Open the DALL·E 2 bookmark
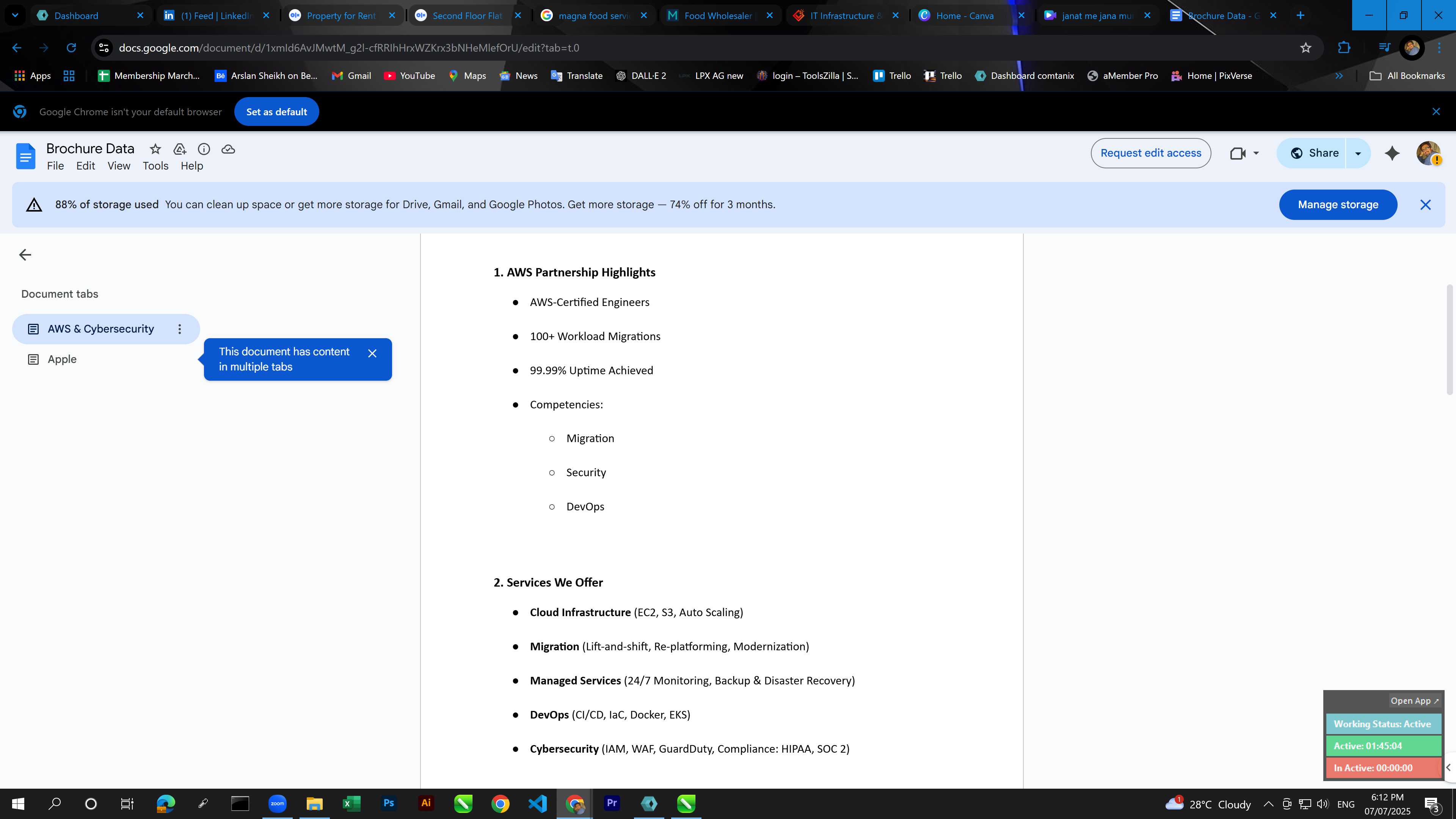Viewport: 1456px width, 819px height. tap(640, 76)
